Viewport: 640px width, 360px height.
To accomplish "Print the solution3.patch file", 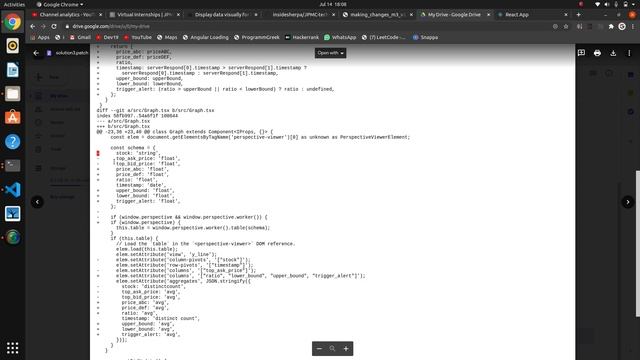I will (x=597, y=53).
